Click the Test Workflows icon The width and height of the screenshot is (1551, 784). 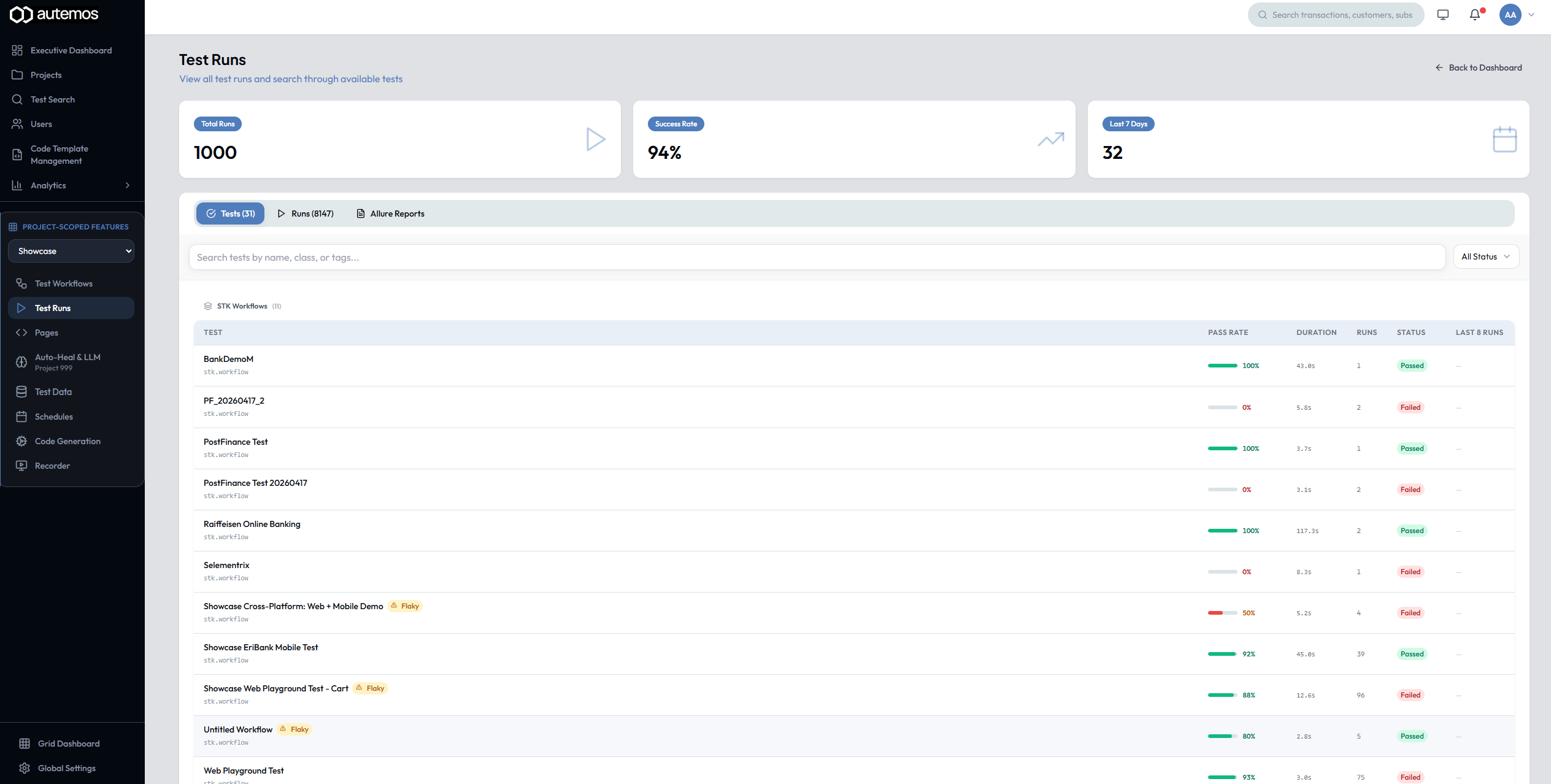pos(21,283)
